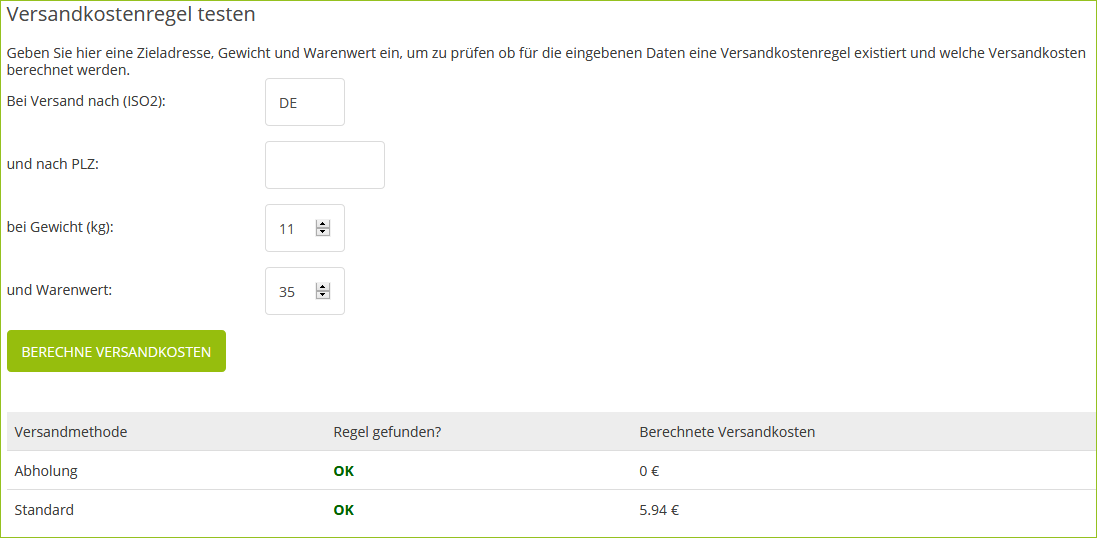The image size is (1097, 538).
Task: Click the Gewicht field showing 11
Action: (x=305, y=228)
